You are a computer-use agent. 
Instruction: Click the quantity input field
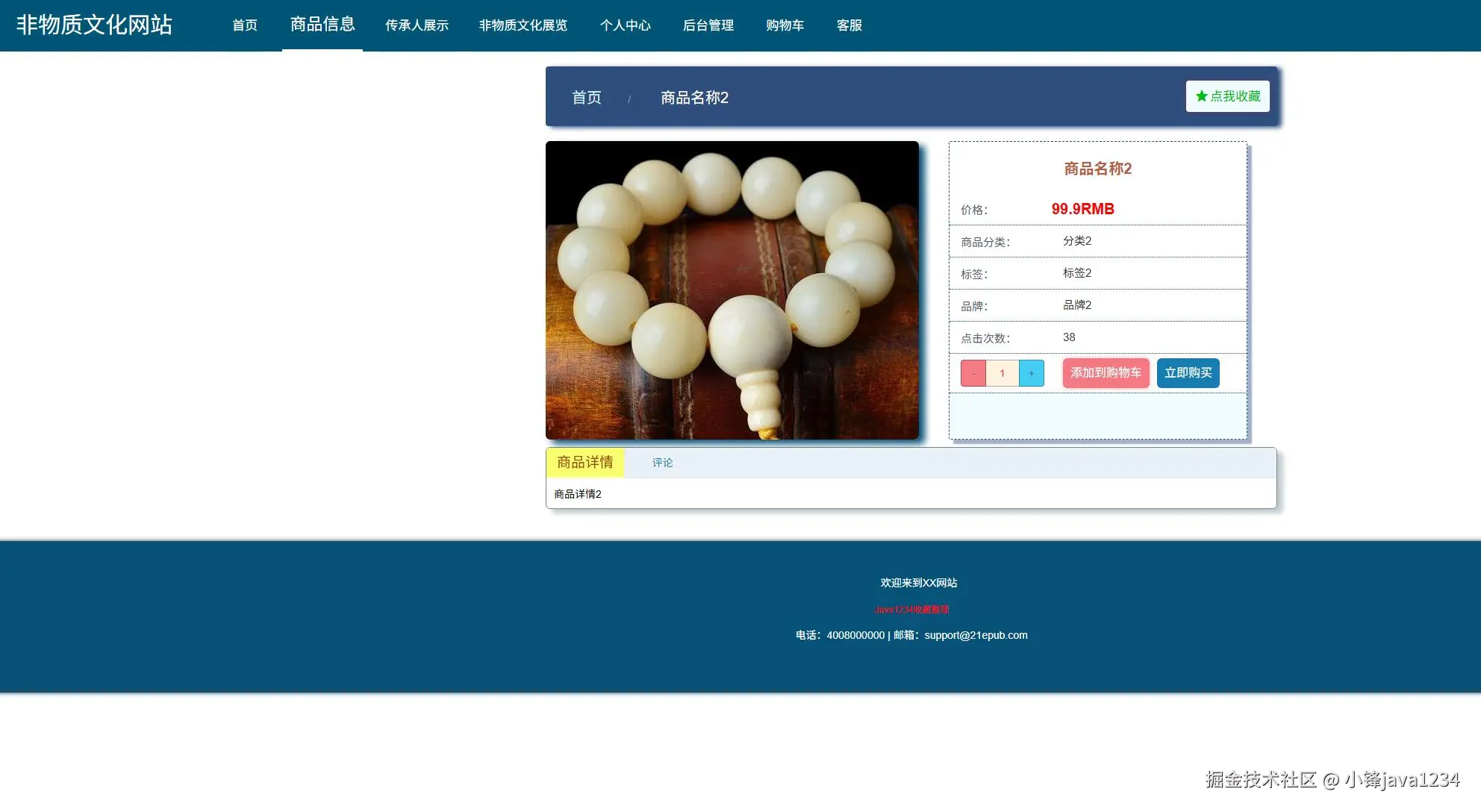[1002, 373]
